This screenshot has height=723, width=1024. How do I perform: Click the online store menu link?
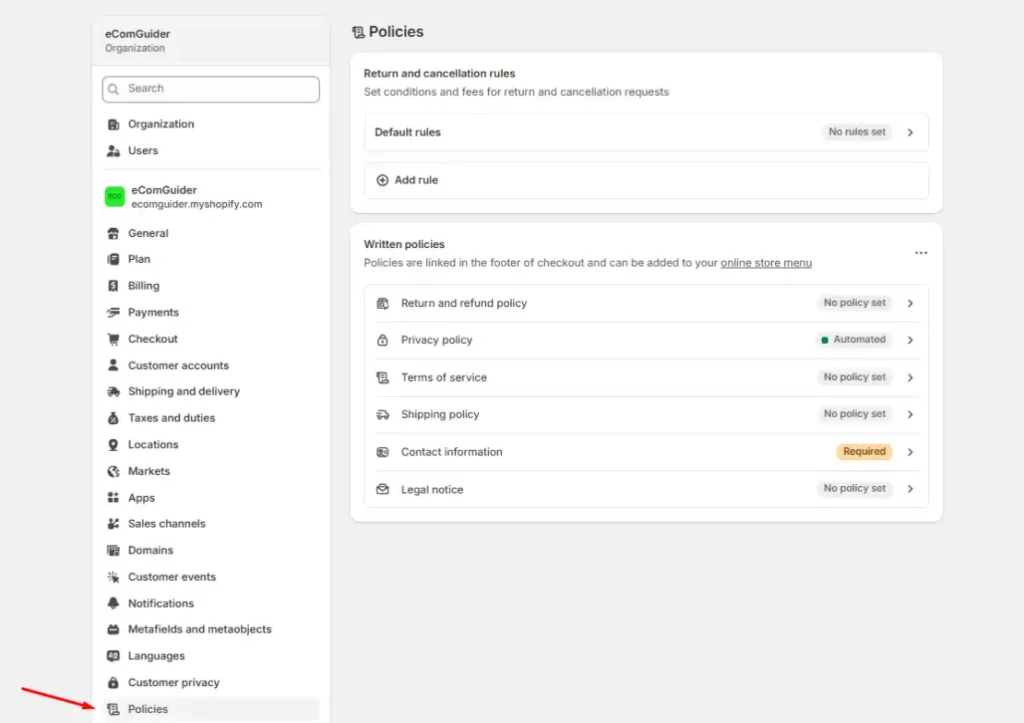click(766, 263)
